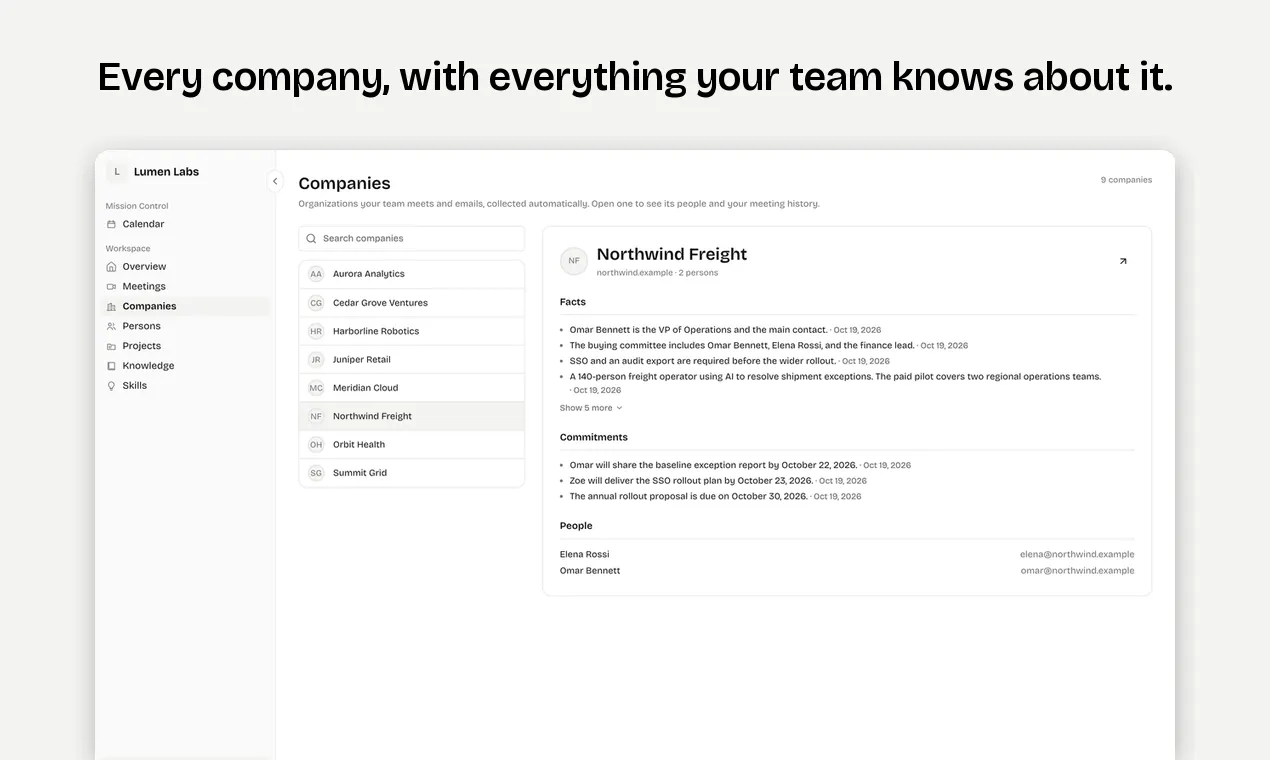Viewport: 1270px width, 760px height.
Task: Click the Projects folder icon
Action: point(111,346)
